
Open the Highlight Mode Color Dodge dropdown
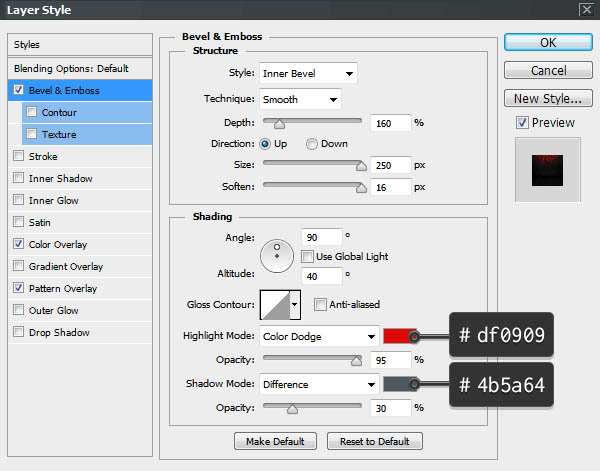point(318,337)
